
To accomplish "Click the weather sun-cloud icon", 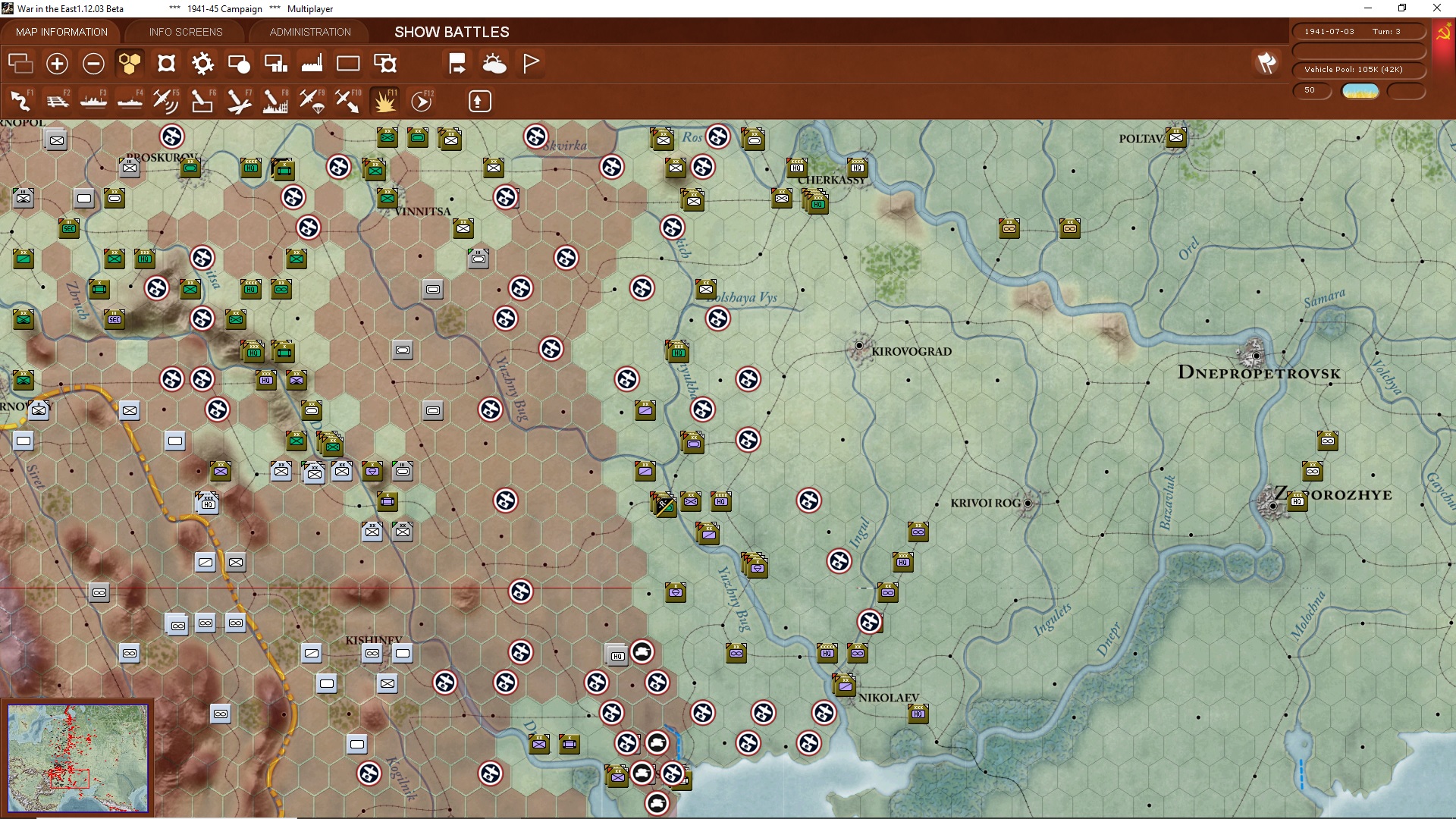I will click(x=494, y=64).
